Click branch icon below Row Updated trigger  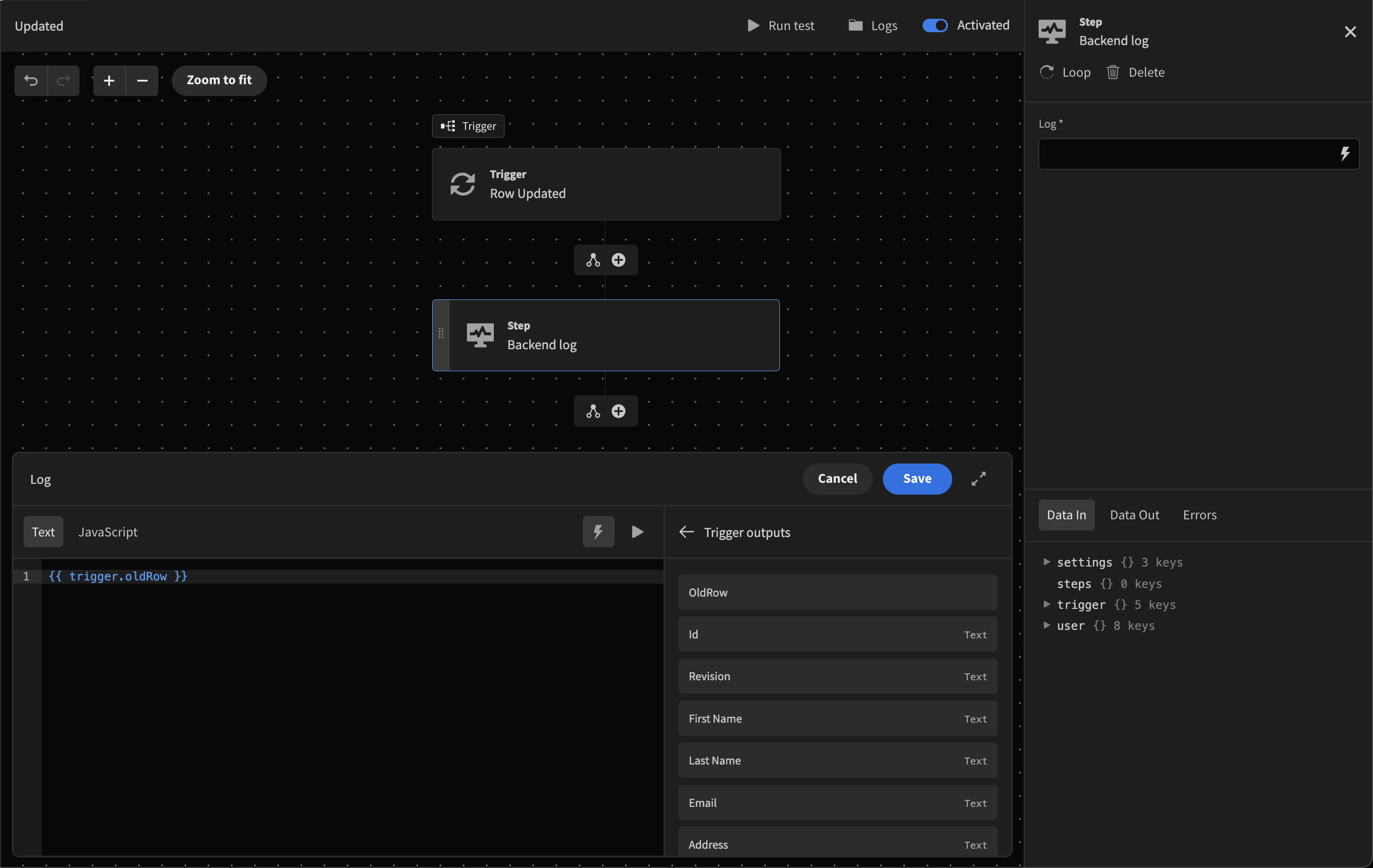click(x=593, y=260)
